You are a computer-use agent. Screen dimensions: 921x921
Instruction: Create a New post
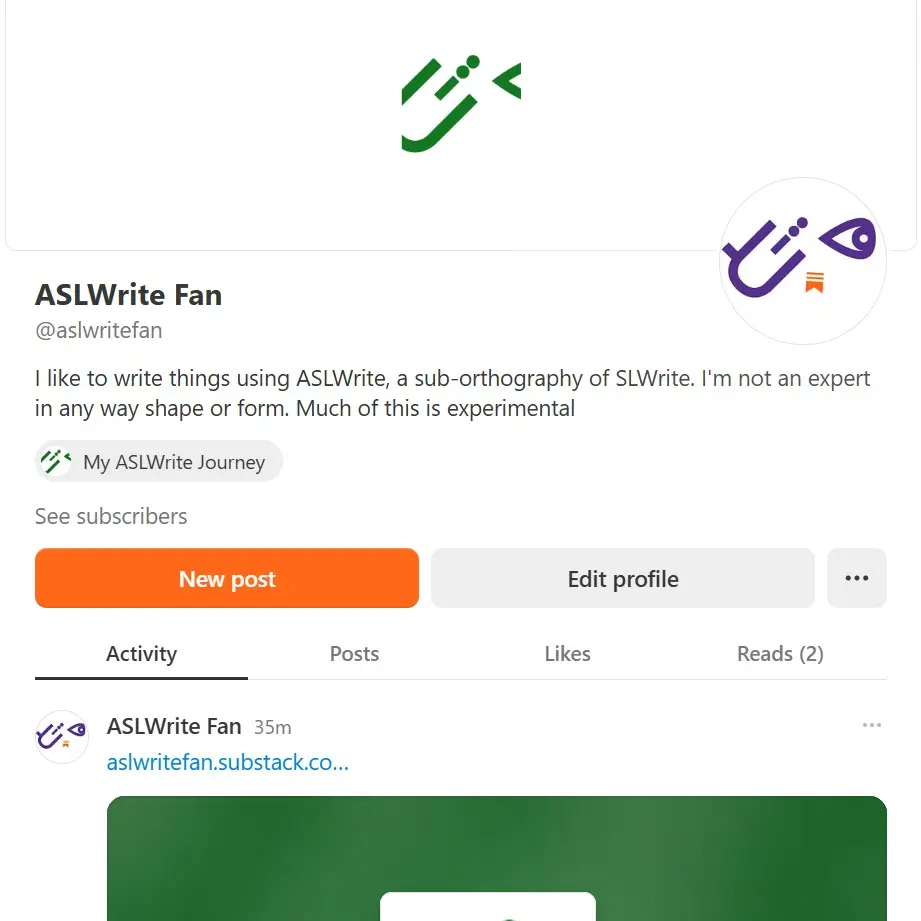pos(226,578)
